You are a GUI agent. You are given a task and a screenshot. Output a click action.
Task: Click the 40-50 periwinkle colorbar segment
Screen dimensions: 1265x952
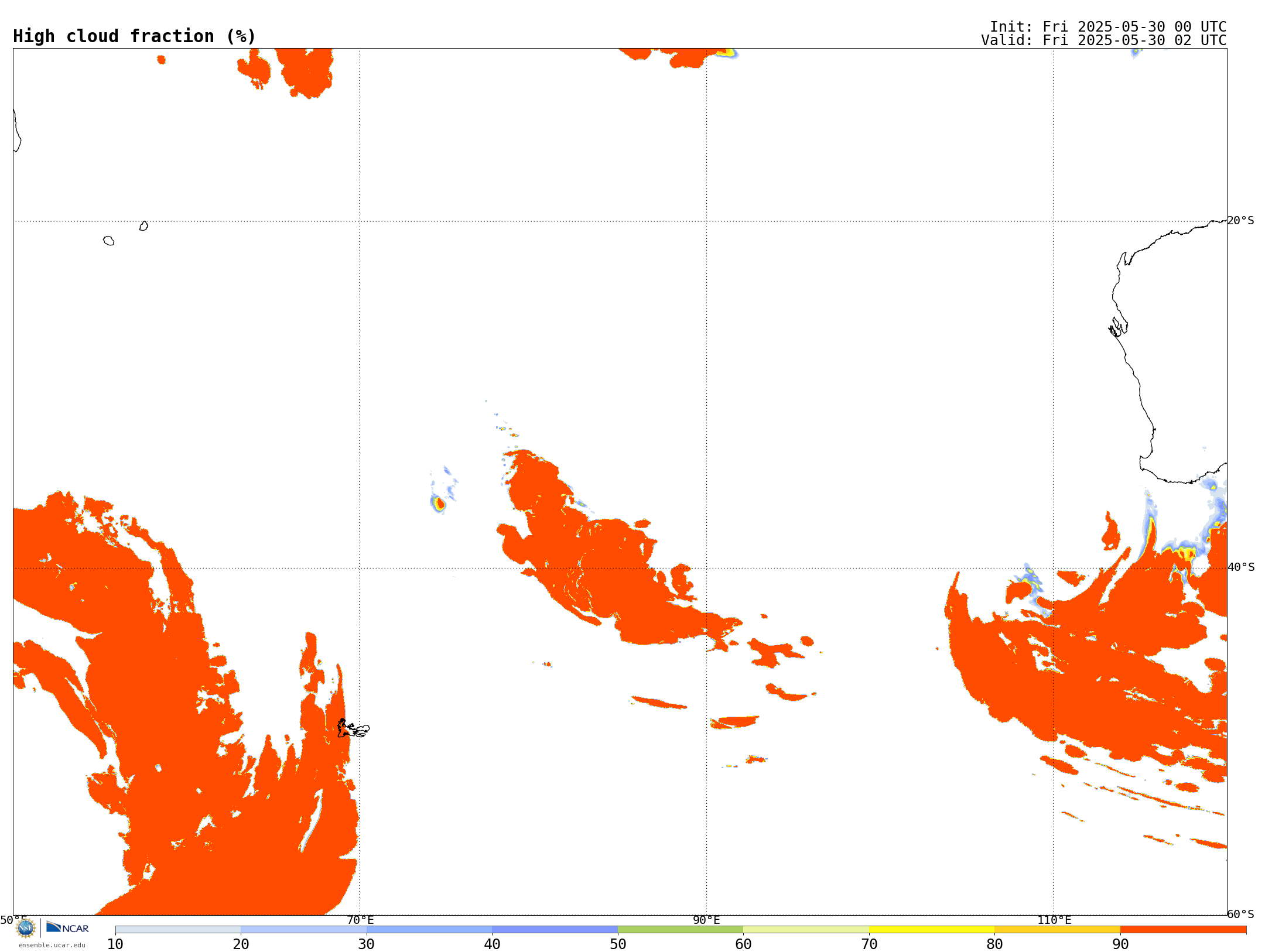[555, 929]
